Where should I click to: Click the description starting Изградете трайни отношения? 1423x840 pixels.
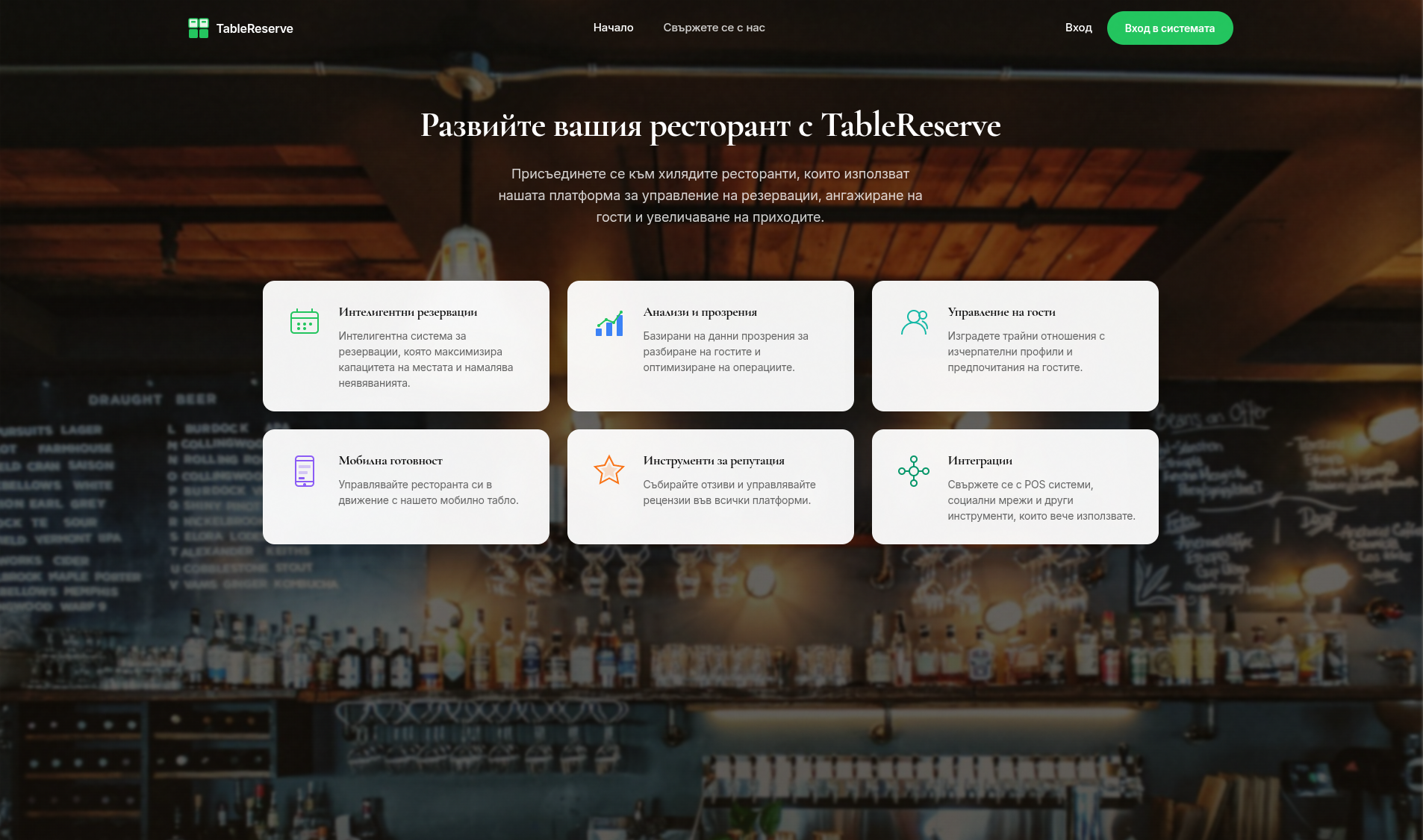(x=1027, y=352)
